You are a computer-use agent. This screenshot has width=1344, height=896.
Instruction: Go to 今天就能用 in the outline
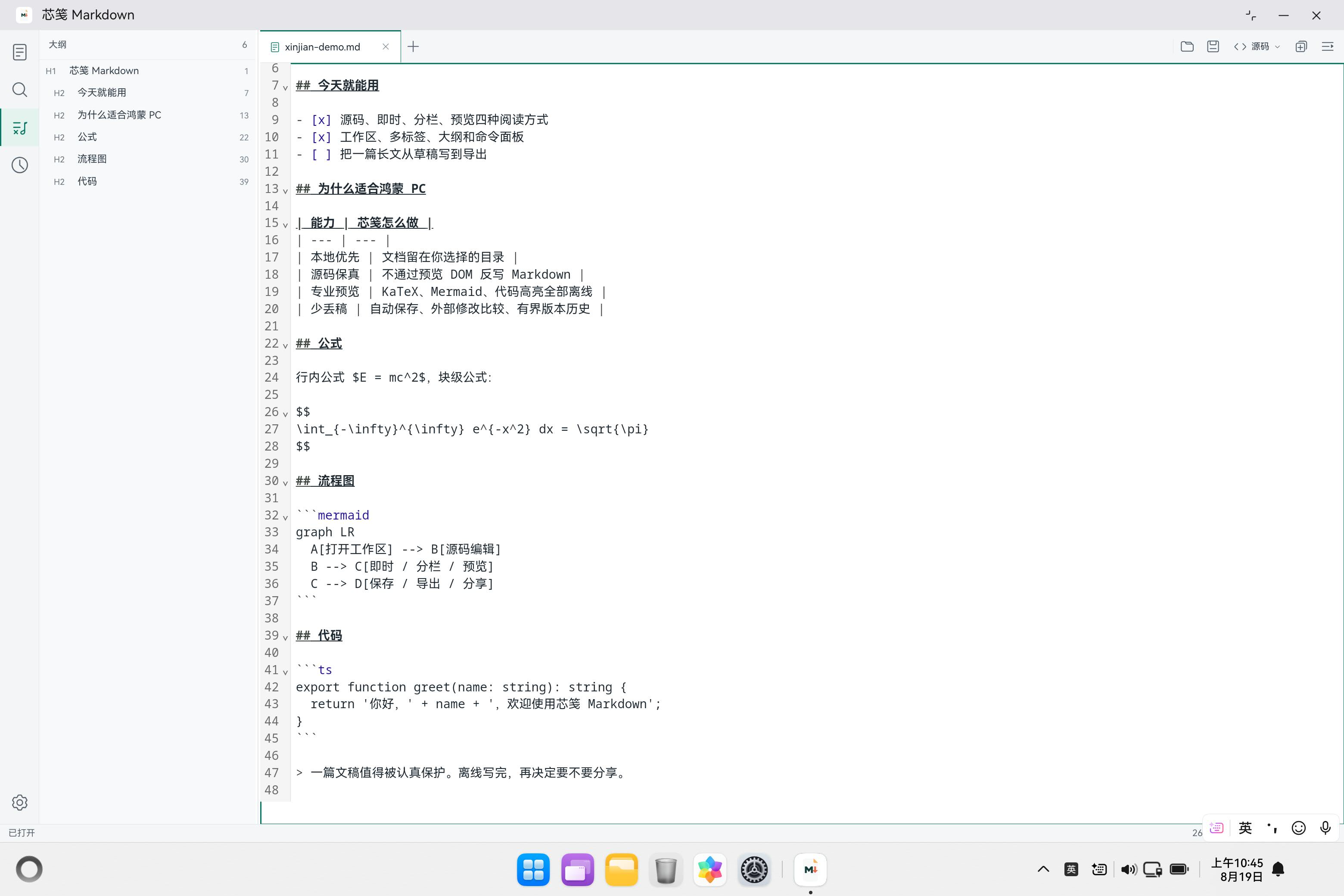click(147, 93)
